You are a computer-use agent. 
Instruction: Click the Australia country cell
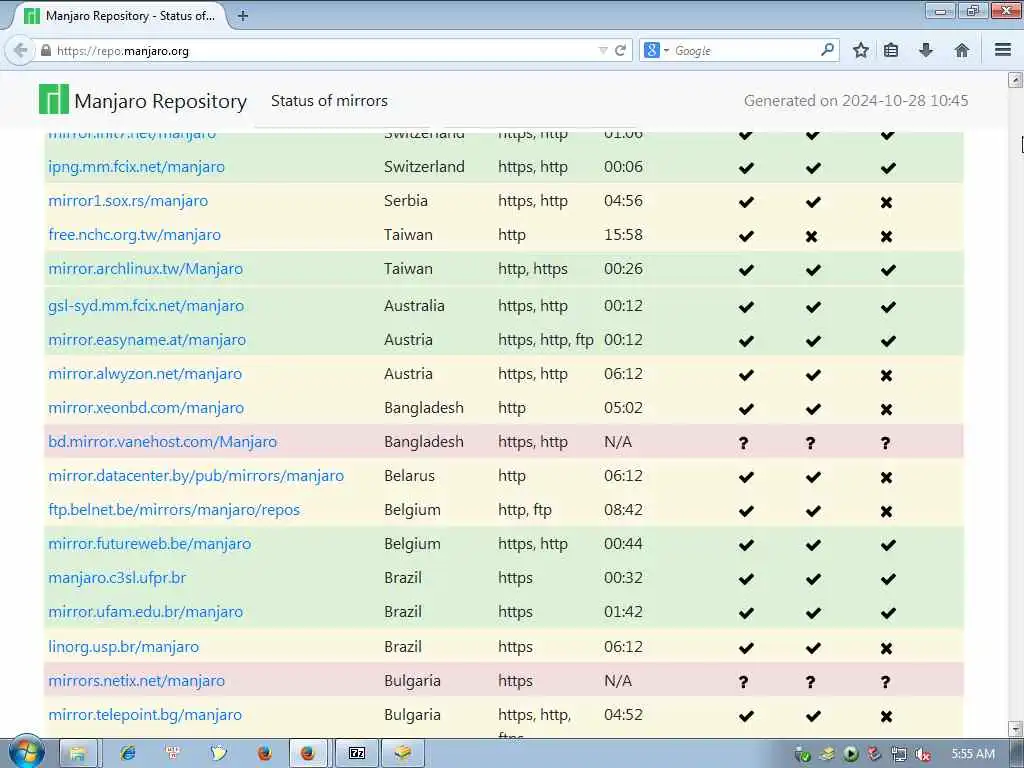click(414, 306)
